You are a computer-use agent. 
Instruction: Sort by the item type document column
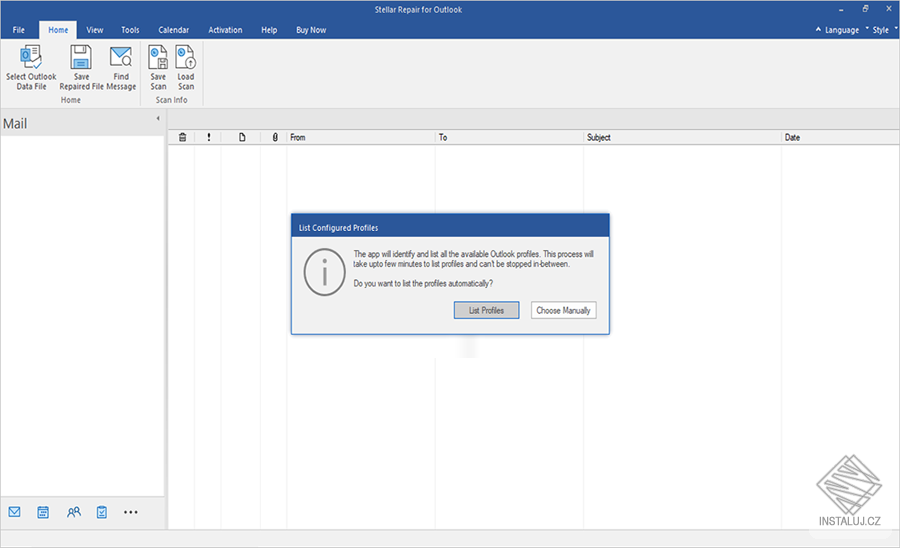[242, 137]
